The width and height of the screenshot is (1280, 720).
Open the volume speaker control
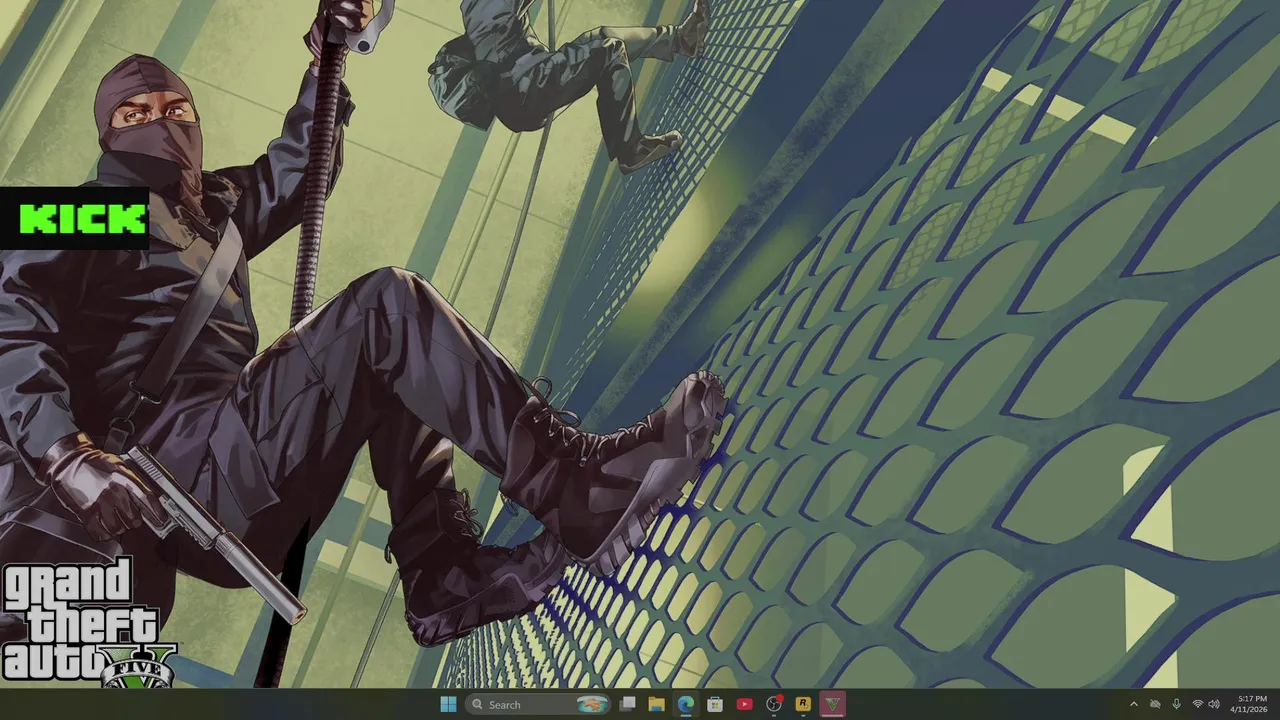(1213, 704)
